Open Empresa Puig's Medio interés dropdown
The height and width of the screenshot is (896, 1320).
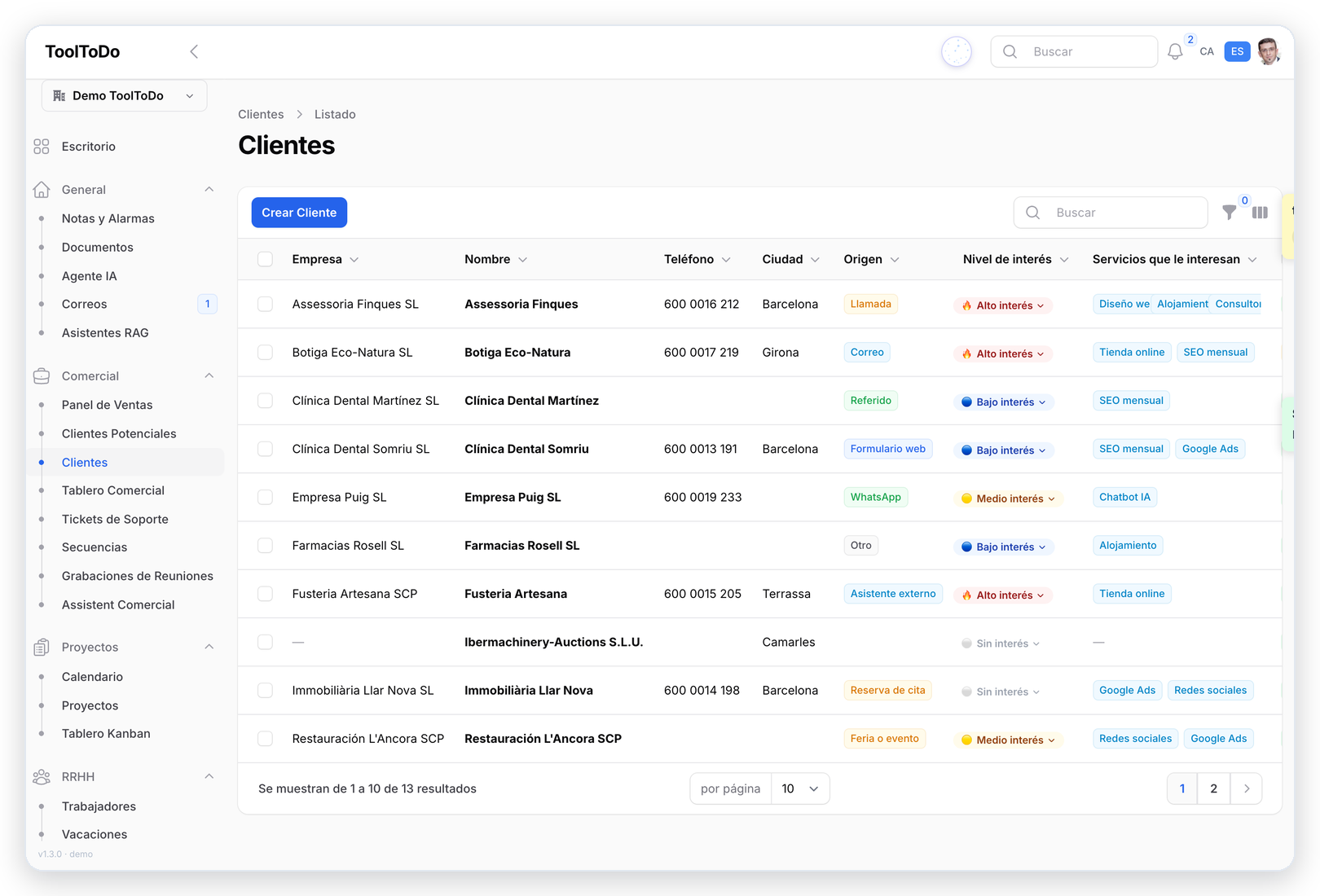click(x=1008, y=499)
